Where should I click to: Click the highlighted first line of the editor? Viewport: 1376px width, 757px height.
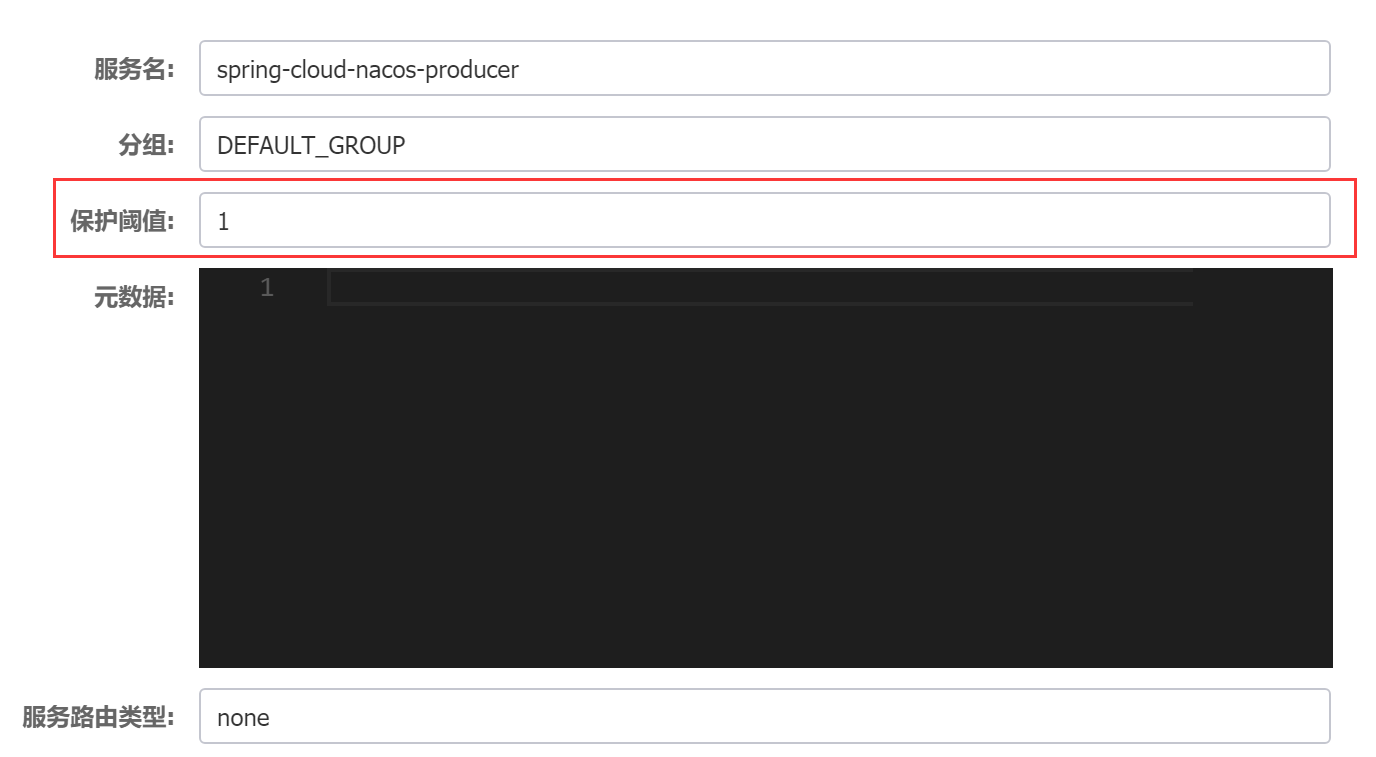(760, 288)
